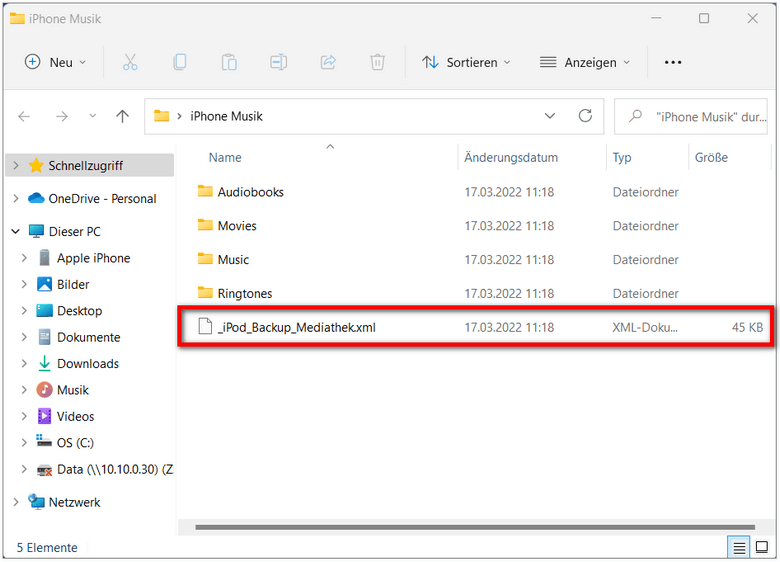780x562 pixels.
Task: Refresh the iPhone Musik folder view
Action: pyautogui.click(x=585, y=116)
